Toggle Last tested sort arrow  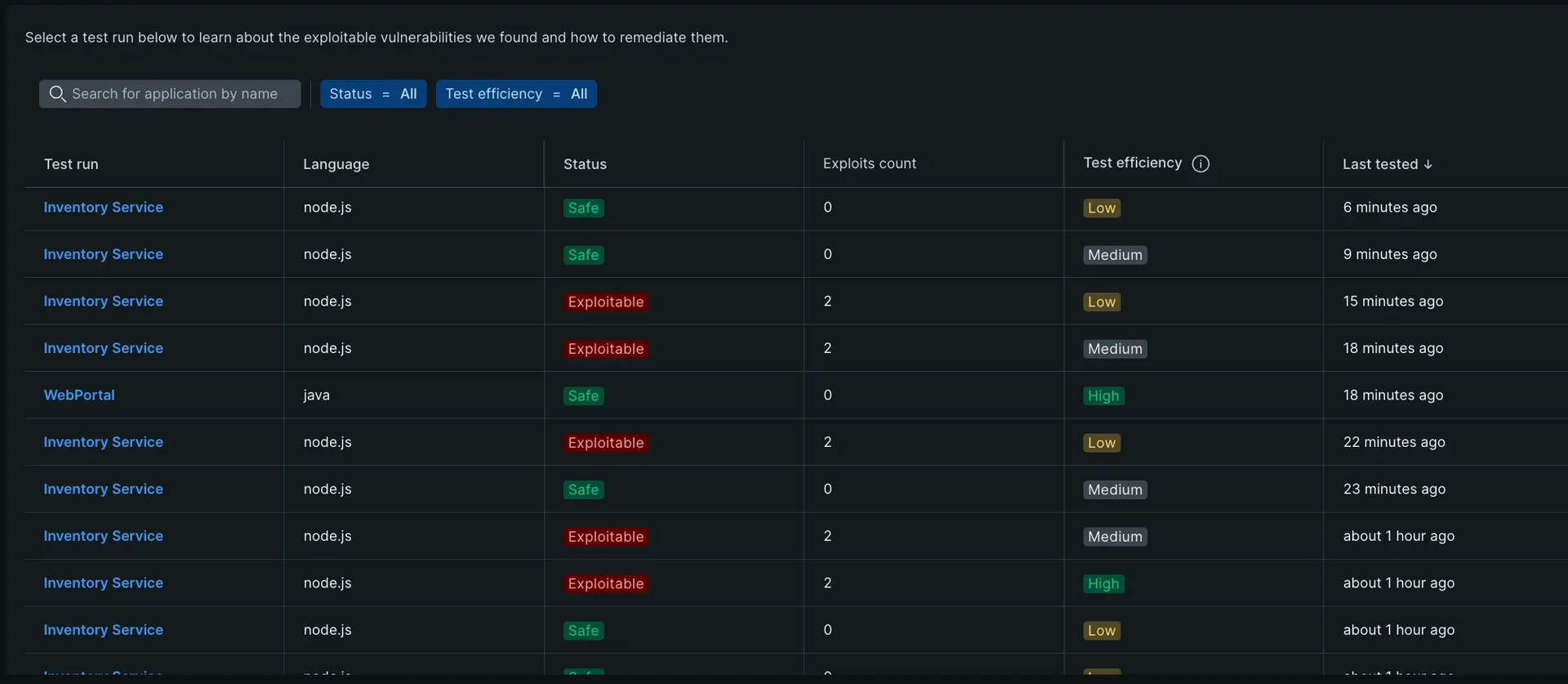coord(1428,164)
